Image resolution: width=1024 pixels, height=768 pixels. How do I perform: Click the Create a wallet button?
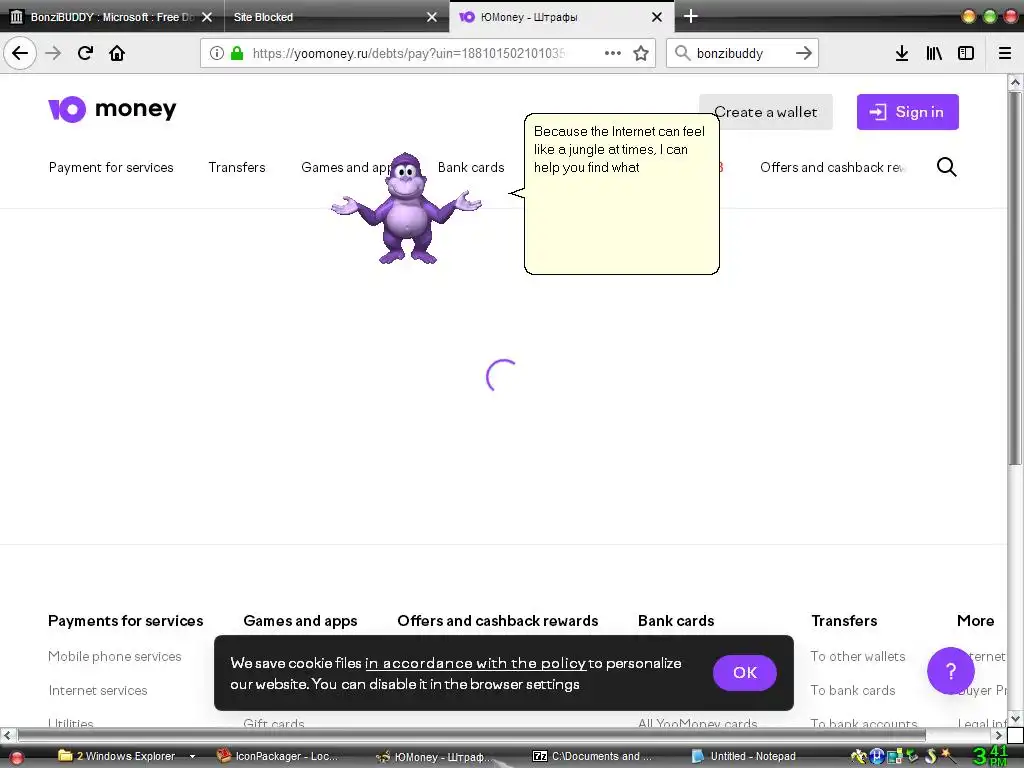tap(765, 112)
